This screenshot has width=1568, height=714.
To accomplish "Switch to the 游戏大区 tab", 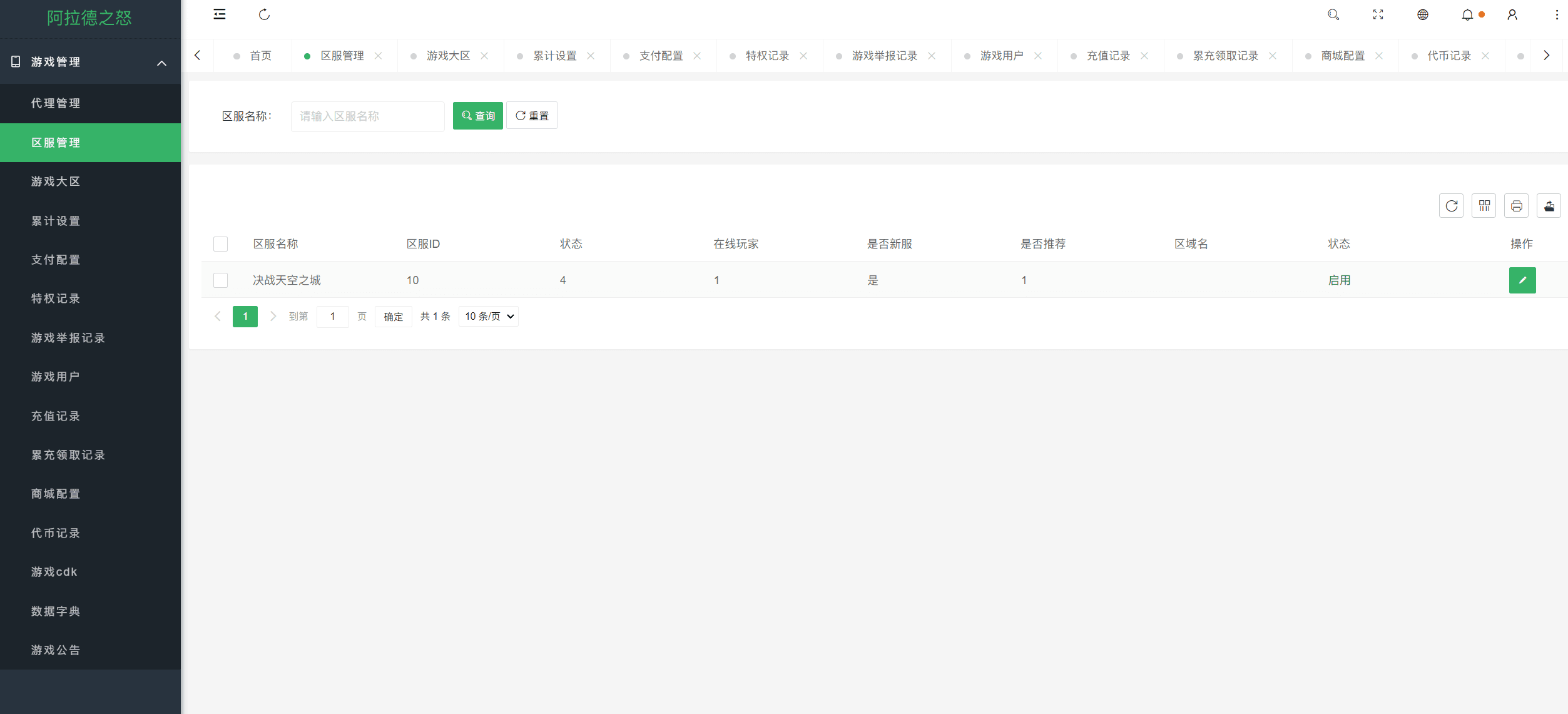I will click(x=448, y=56).
